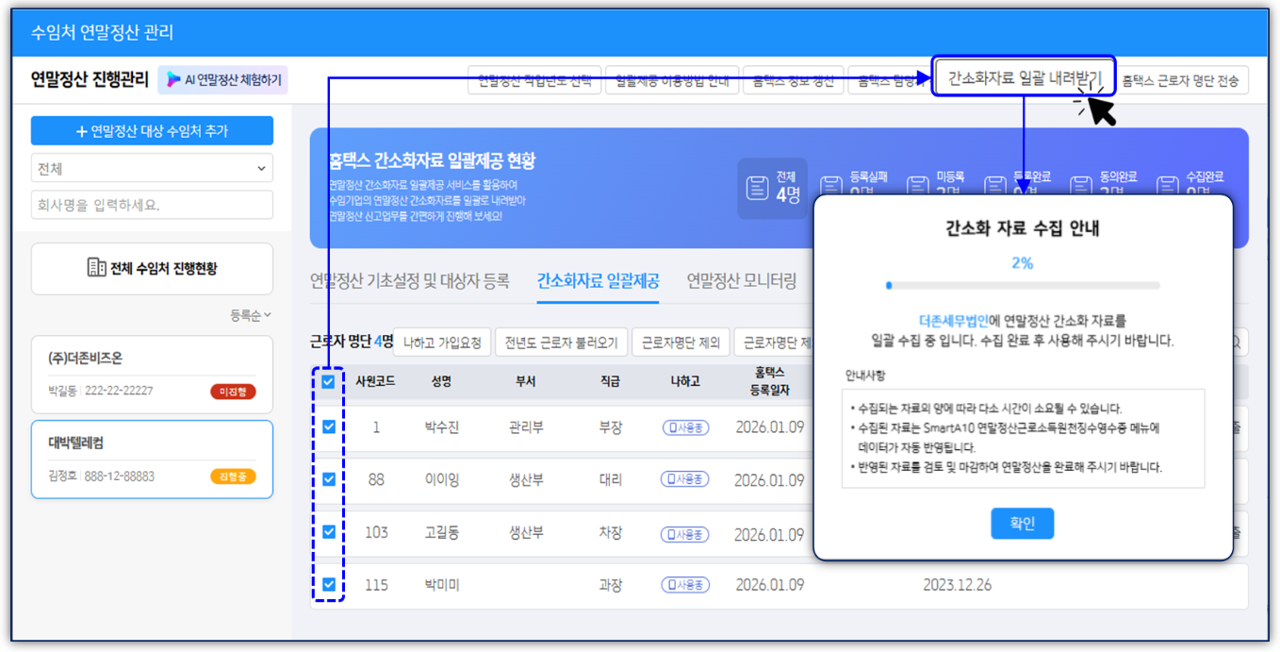Click the AI 연말정산 체험하기 button
The width and height of the screenshot is (1280, 652).
click(223, 79)
